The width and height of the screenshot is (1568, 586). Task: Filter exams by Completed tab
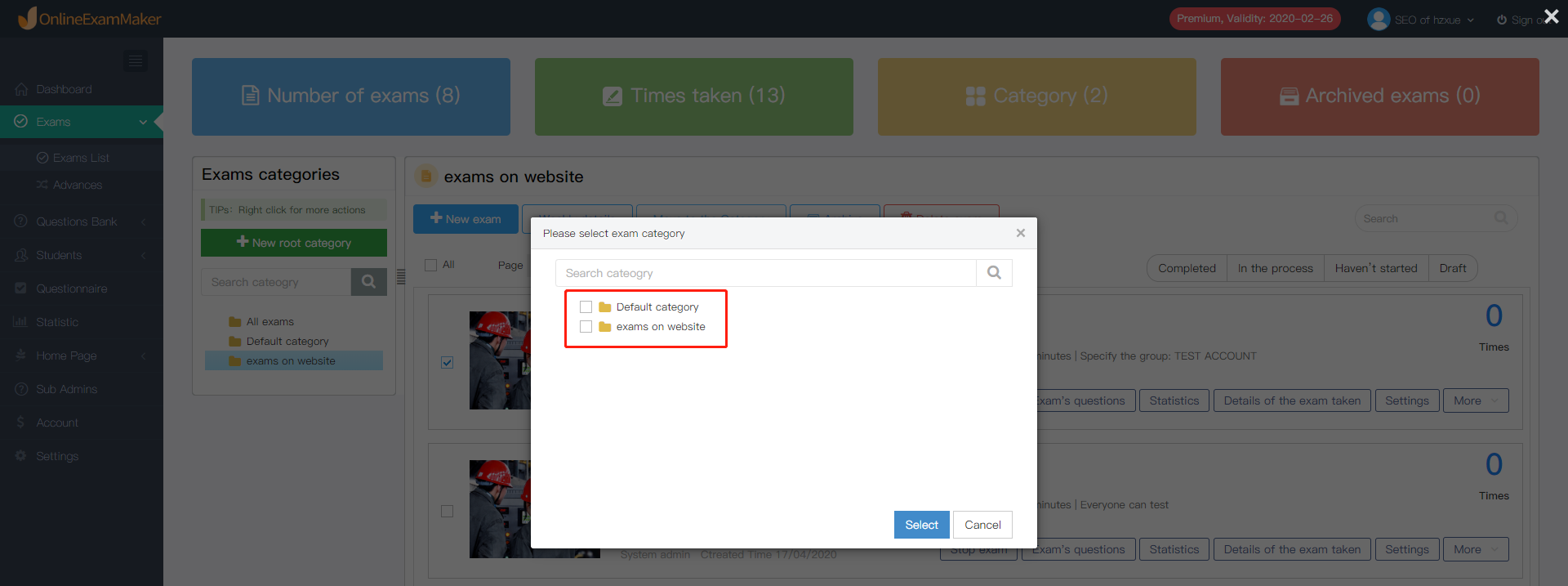coord(1187,268)
